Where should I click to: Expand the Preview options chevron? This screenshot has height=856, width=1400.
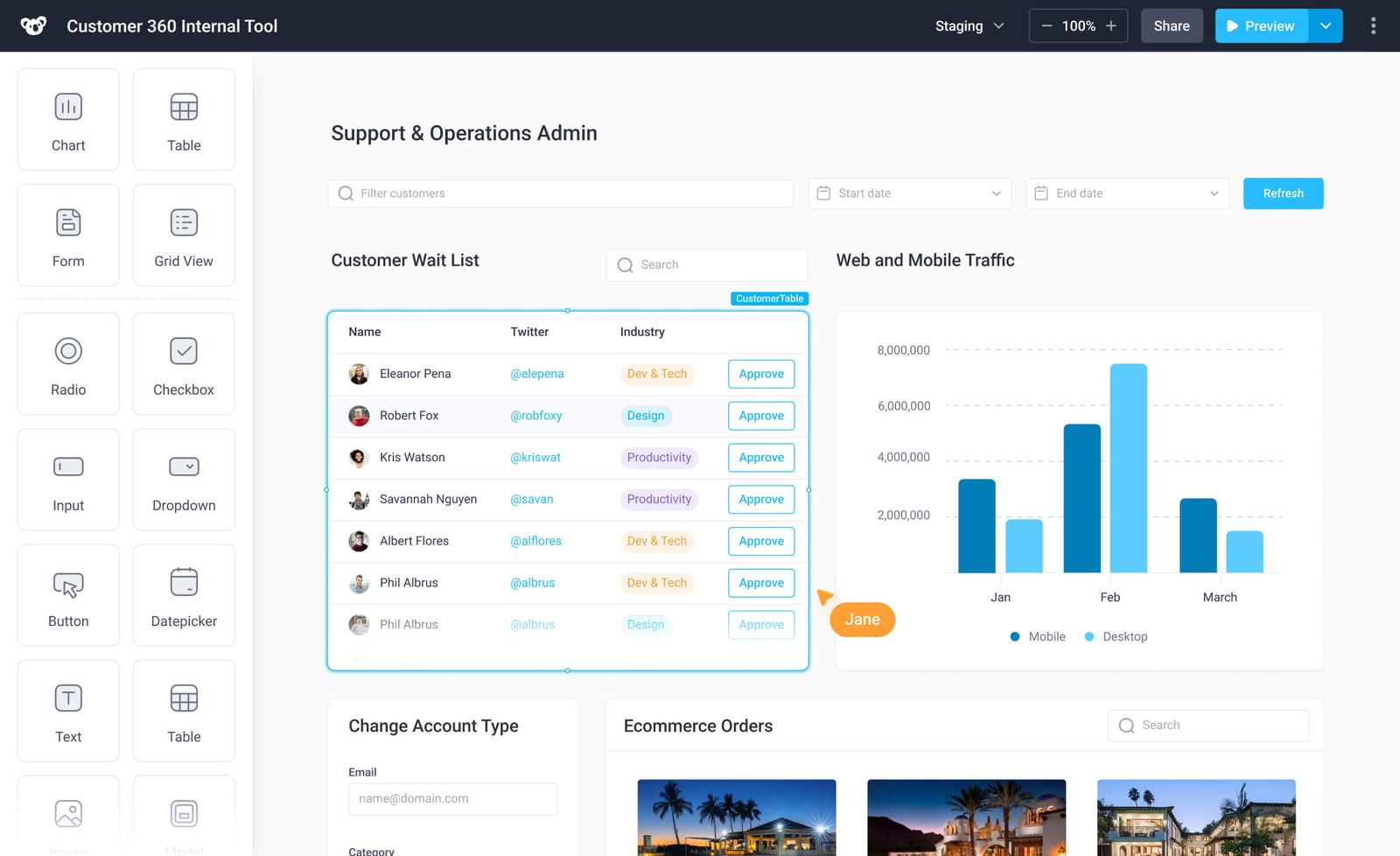pos(1325,25)
